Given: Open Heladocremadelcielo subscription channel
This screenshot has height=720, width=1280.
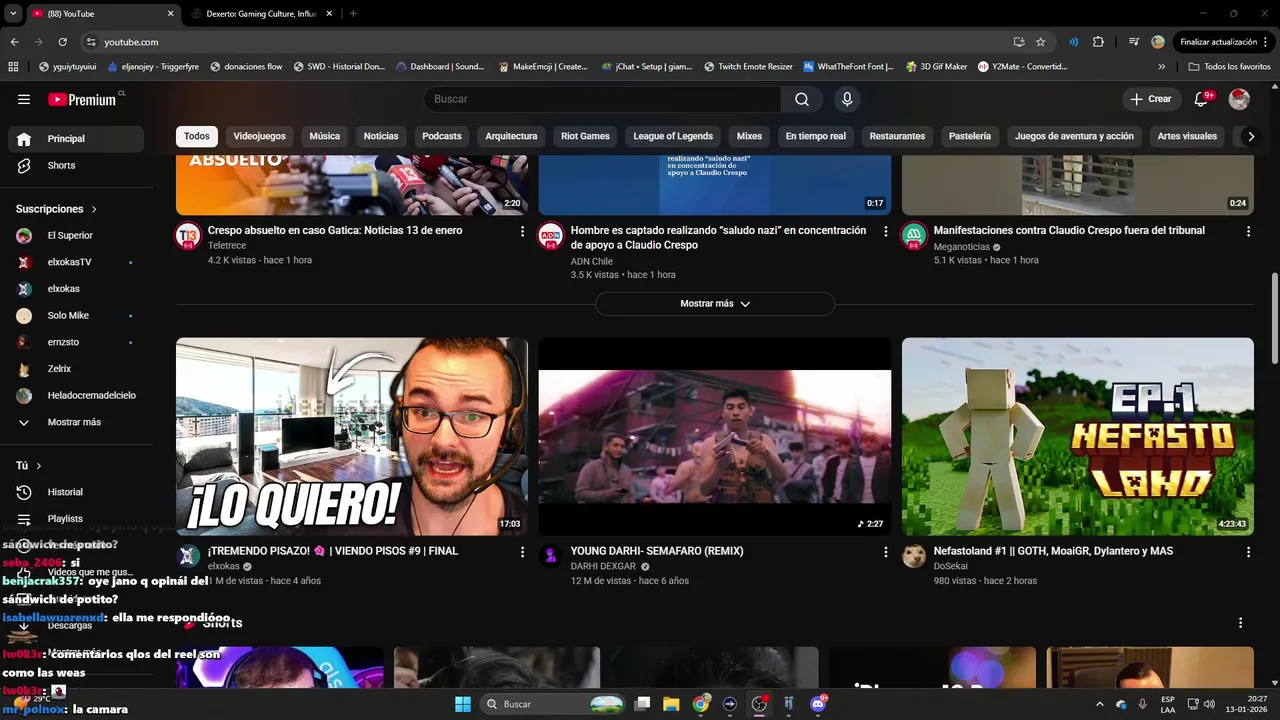Looking at the screenshot, I should click(76, 395).
